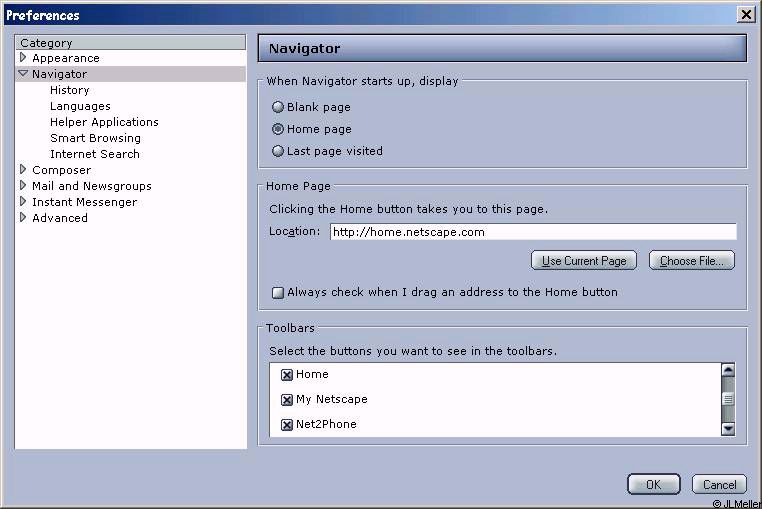This screenshot has width=762, height=509.
Task: Choose Blank page startup option
Action: (277, 106)
